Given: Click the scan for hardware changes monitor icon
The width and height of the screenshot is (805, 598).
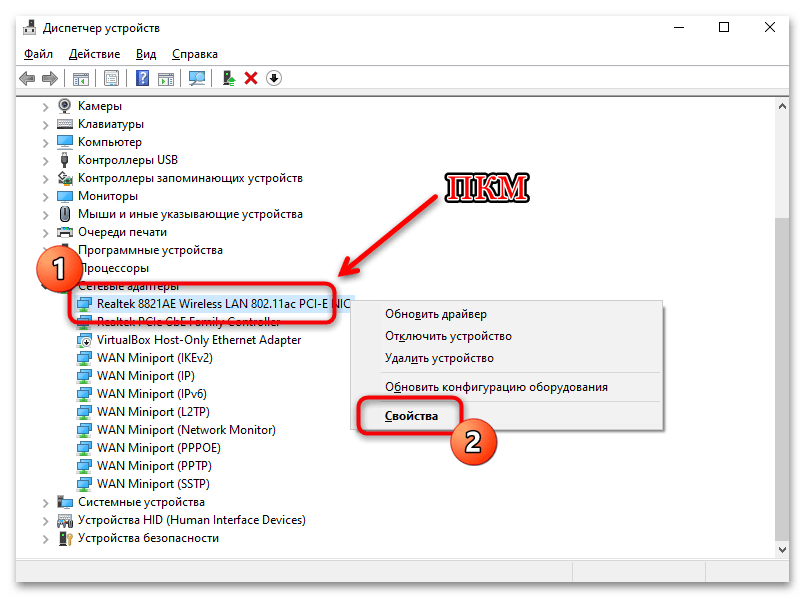Looking at the screenshot, I should point(197,78).
